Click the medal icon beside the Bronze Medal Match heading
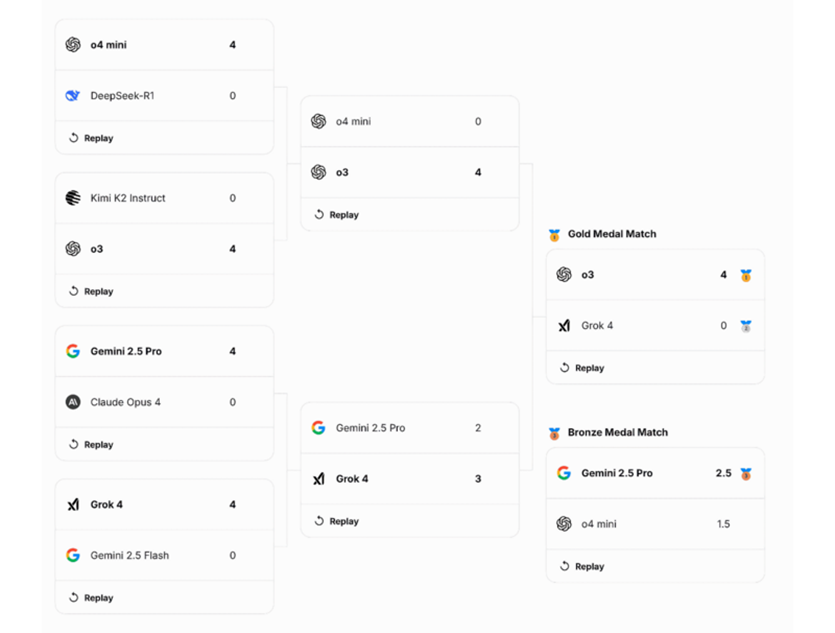The width and height of the screenshot is (835, 633). tap(554, 433)
